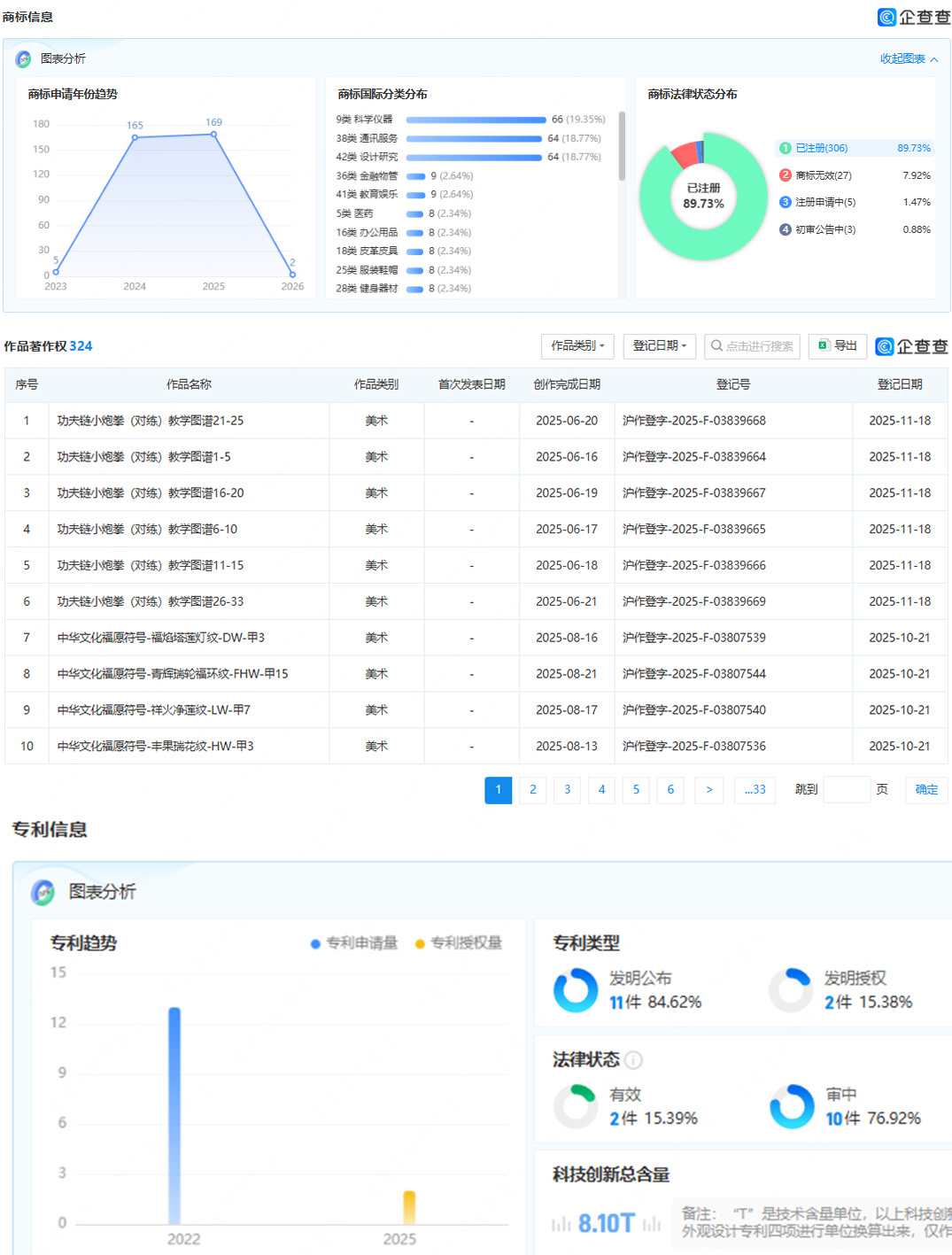The image size is (952, 1255).
Task: Open the 作品类别 dropdown filter
Action: click(x=577, y=346)
